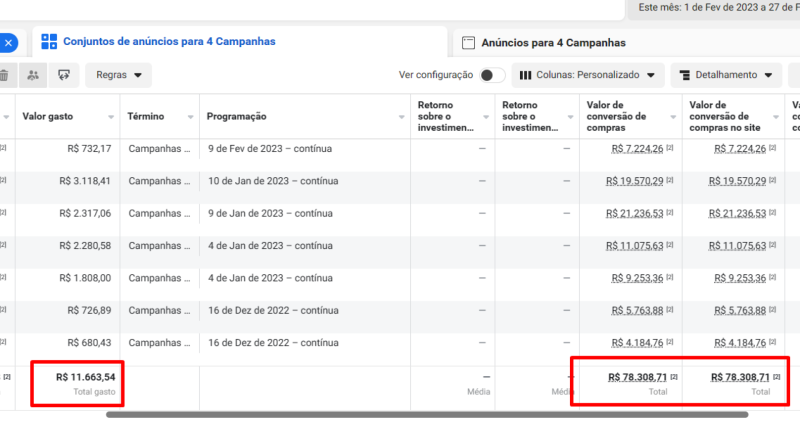Switch to Conjuntos de anúncios tab
Screen dimensions: 800x422
[x=169, y=41]
